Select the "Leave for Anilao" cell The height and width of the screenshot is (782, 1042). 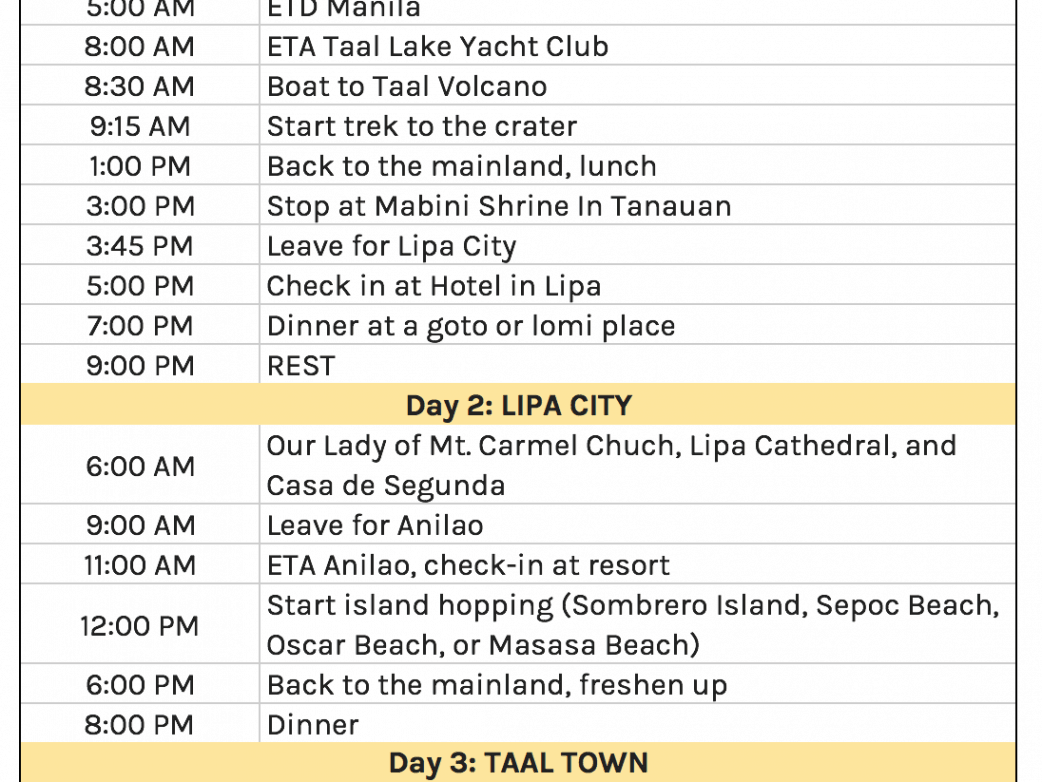[374, 526]
